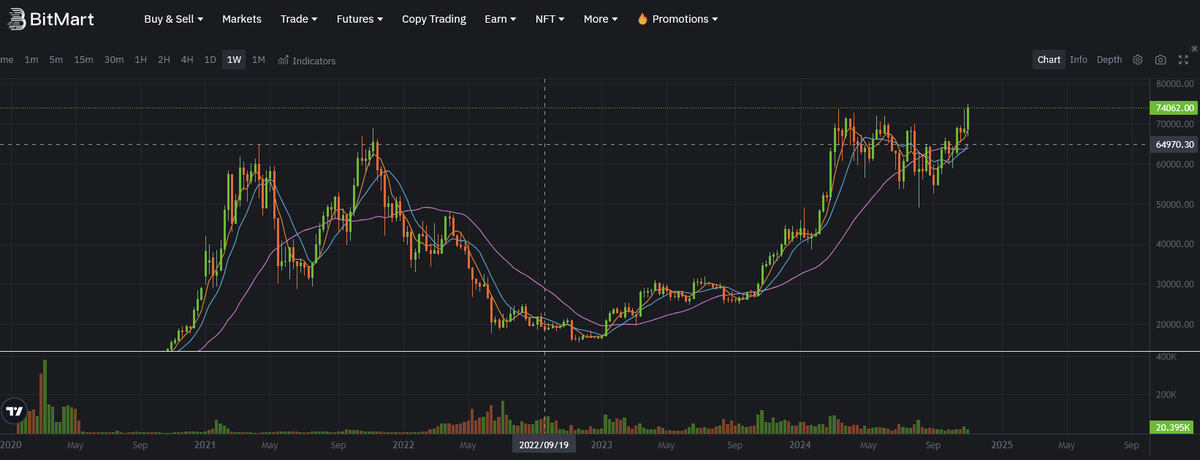This screenshot has width=1200, height=460.
Task: Switch to the Info tab
Action: (1078, 60)
